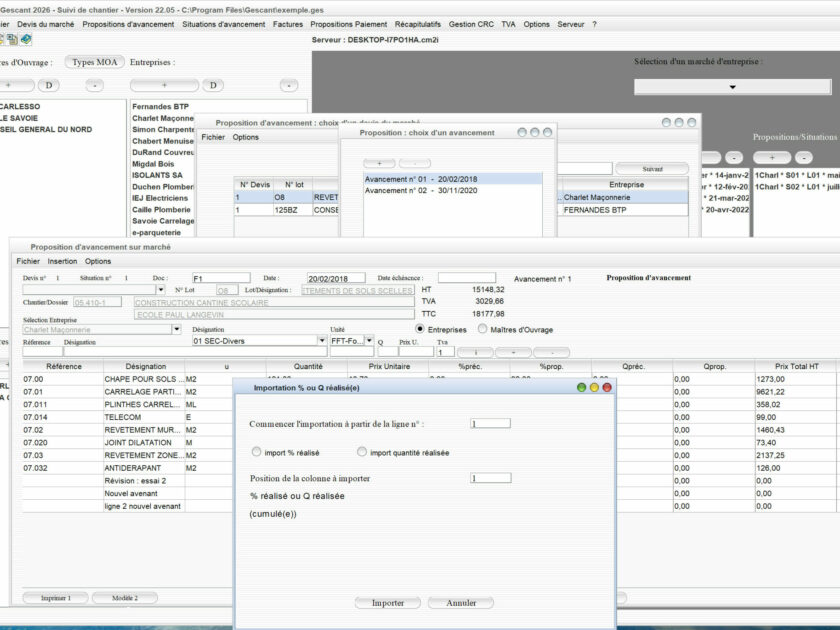Click the 'Annuler' button
840x630 pixels.
coord(461,603)
